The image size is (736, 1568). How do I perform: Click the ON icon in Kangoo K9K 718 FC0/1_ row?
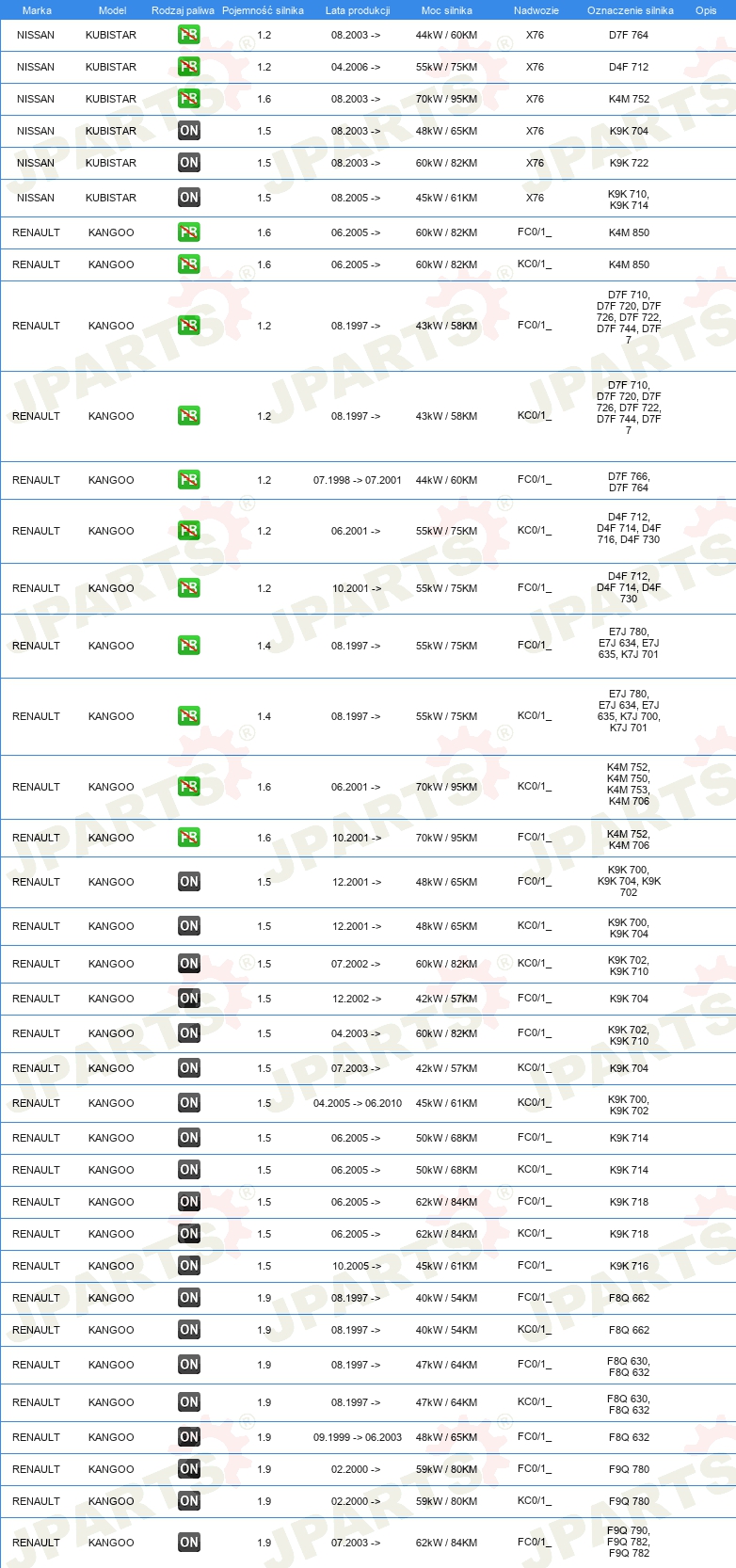(188, 1202)
